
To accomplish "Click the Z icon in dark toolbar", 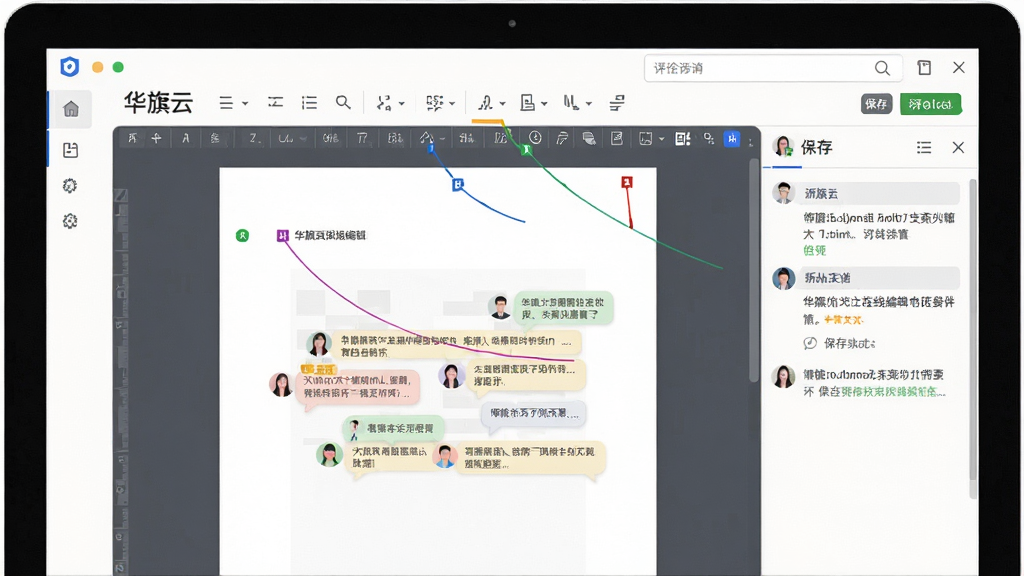I will (x=254, y=138).
